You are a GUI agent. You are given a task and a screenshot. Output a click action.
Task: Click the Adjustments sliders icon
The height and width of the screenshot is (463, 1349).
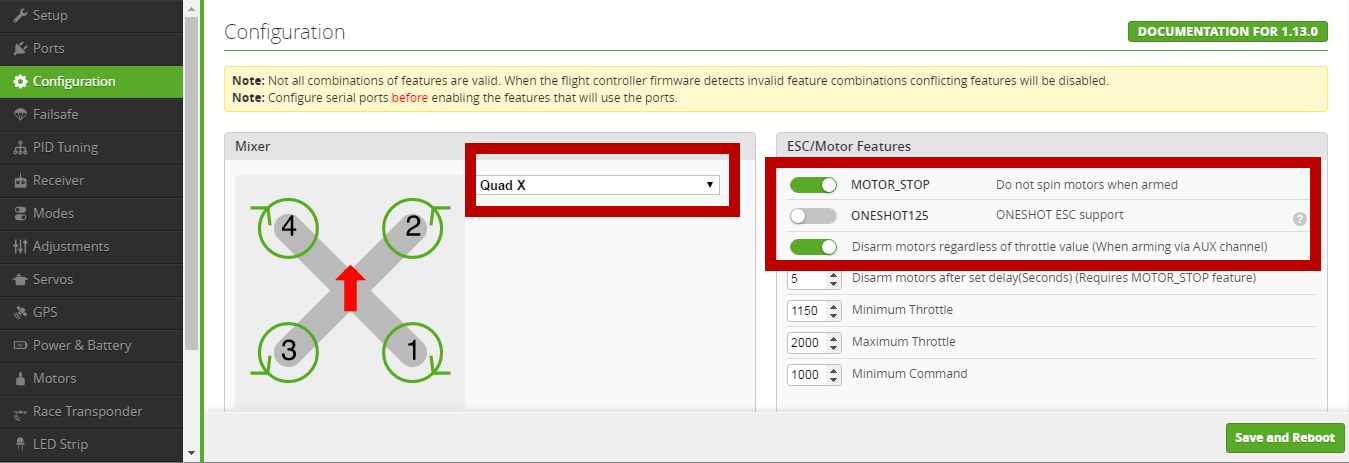[x=20, y=247]
